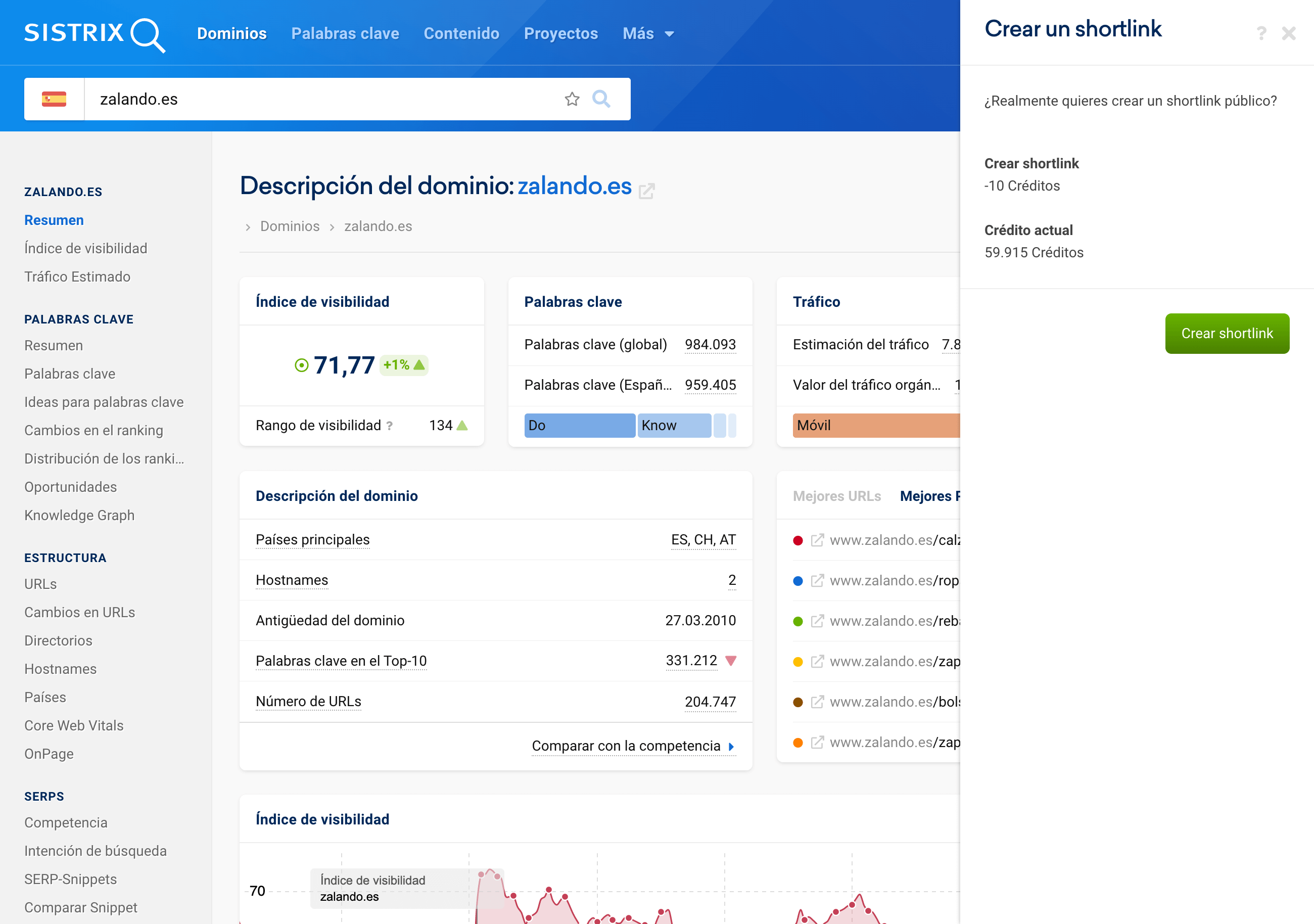Image resolution: width=1314 pixels, height=924 pixels.
Task: Click help question mark in shortlink panel
Action: [1261, 33]
